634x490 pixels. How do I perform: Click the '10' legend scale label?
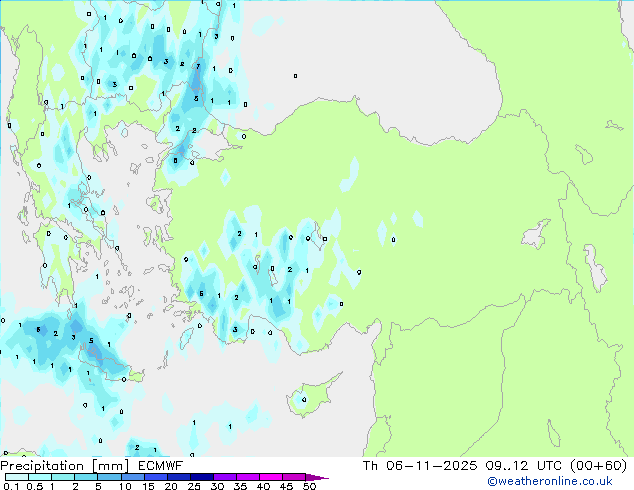pyautogui.click(x=125, y=486)
